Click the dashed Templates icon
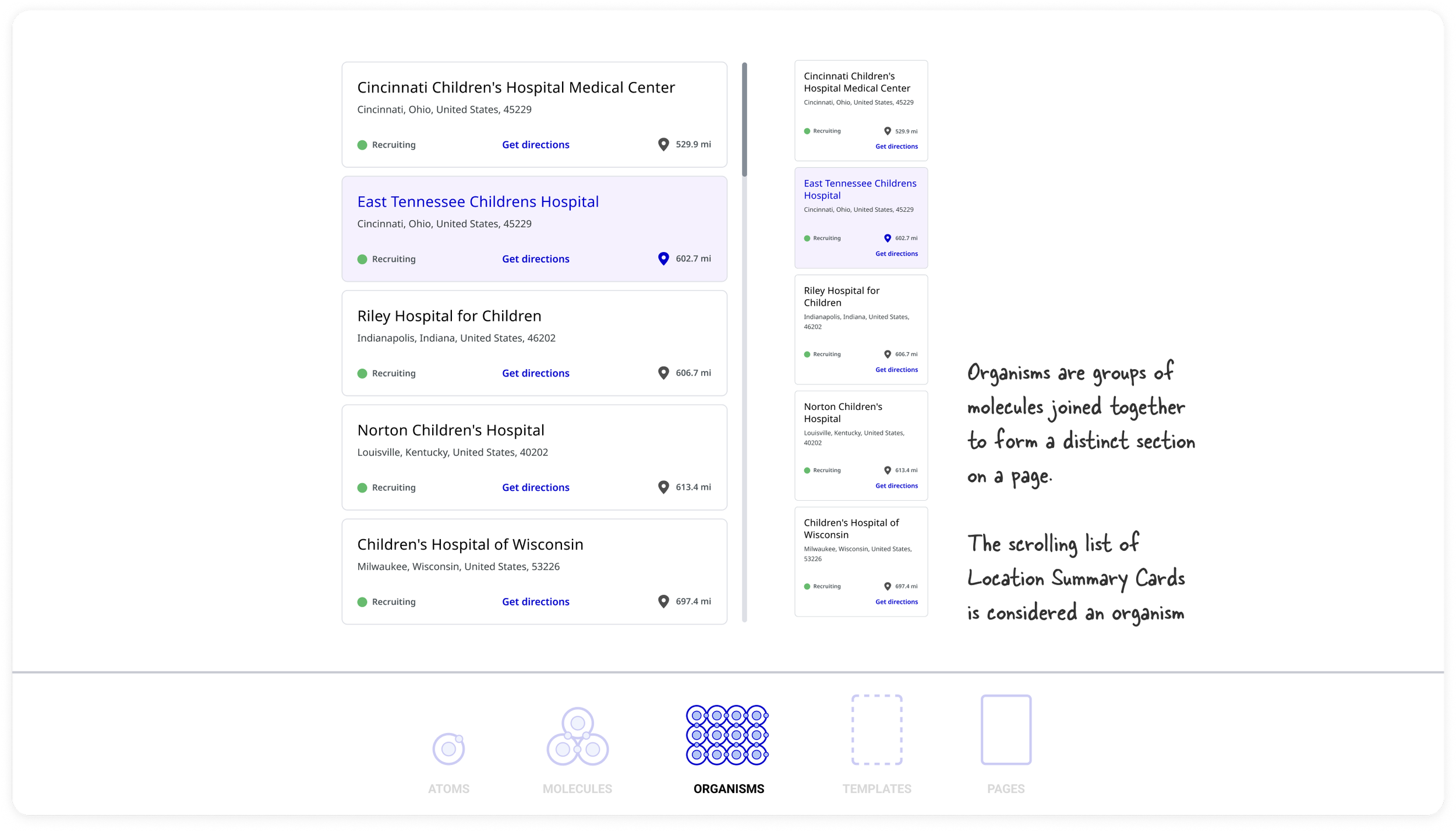 877,730
